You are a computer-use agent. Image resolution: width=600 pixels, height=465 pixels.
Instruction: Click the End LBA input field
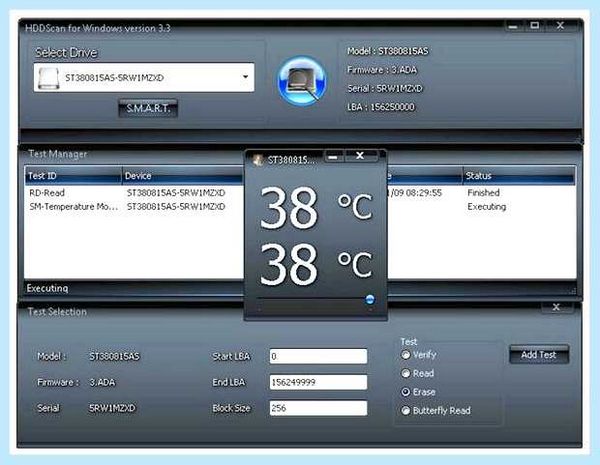318,382
